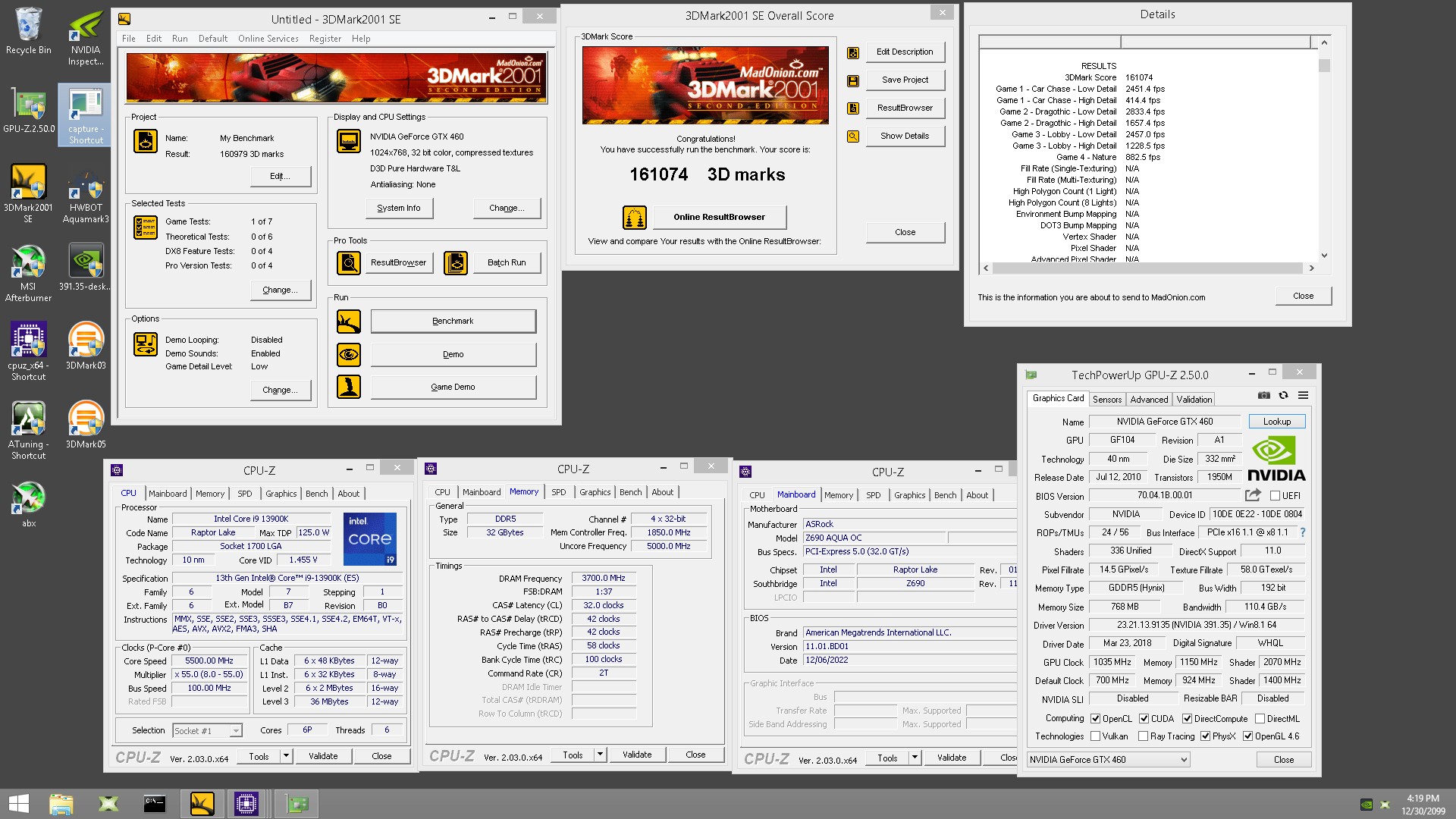Click the ResultBrowser magnifier icon in Pro Tools

349,263
